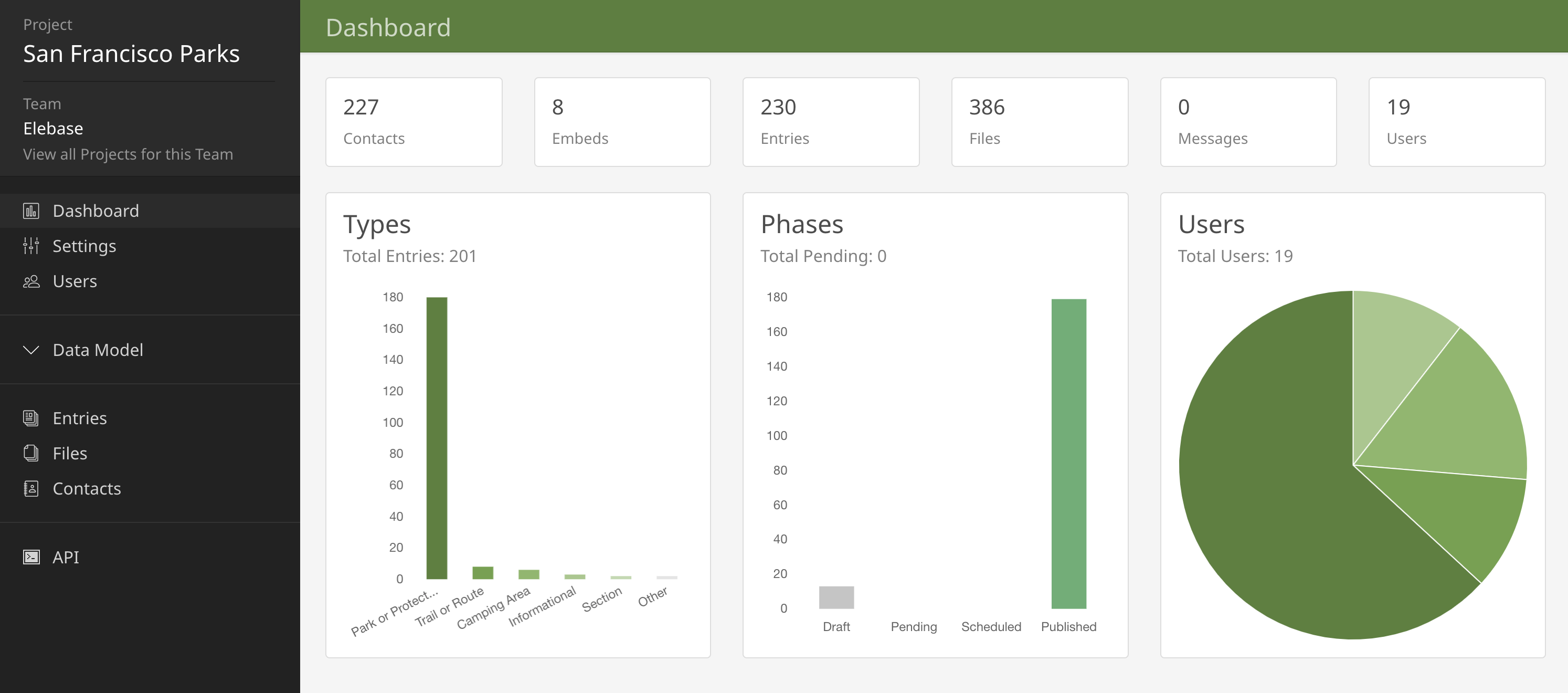The image size is (1568, 693).
Task: Click the API terminal icon
Action: point(31,557)
